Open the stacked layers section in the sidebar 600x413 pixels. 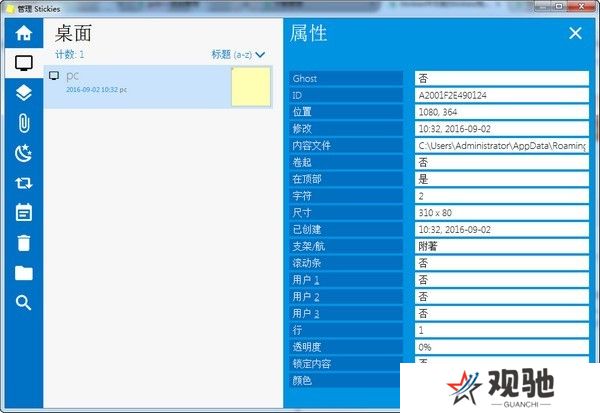click(x=24, y=93)
